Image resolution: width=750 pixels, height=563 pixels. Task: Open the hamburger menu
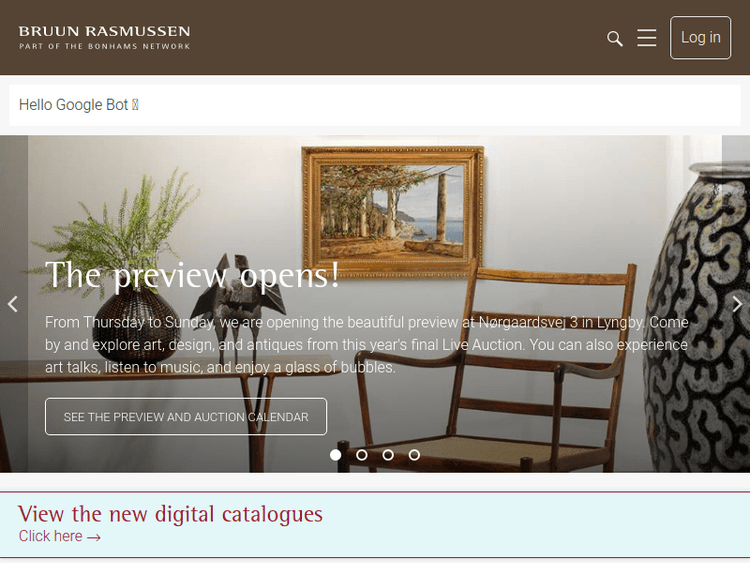point(646,38)
